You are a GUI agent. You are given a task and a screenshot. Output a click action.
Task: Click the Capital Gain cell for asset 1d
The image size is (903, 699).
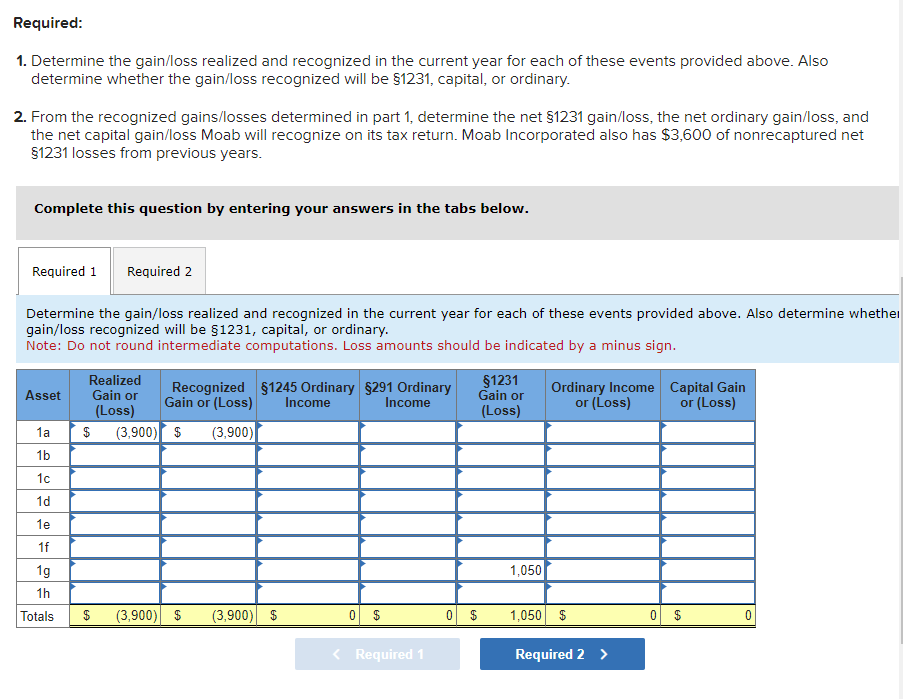pos(707,501)
